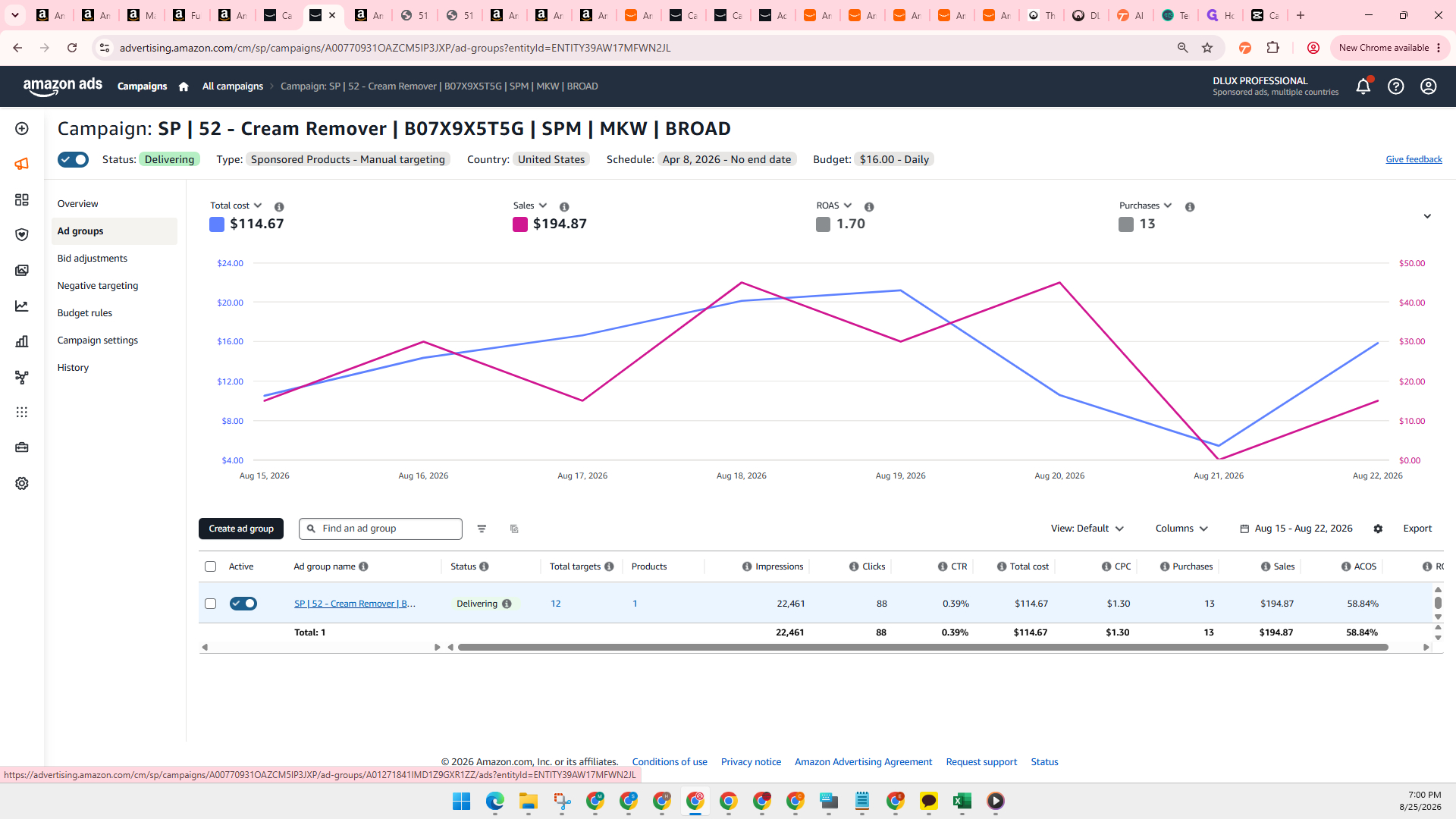The width and height of the screenshot is (1456, 819).
Task: Open the image/creatives icon in left sidebar
Action: (22, 271)
